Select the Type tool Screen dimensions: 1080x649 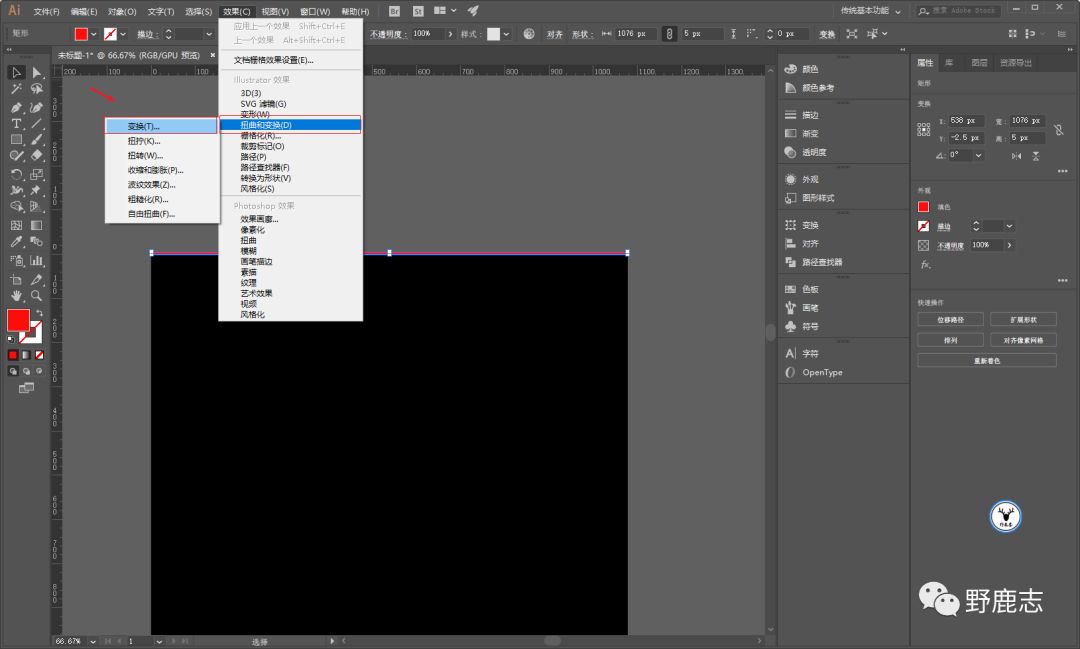[x=17, y=124]
